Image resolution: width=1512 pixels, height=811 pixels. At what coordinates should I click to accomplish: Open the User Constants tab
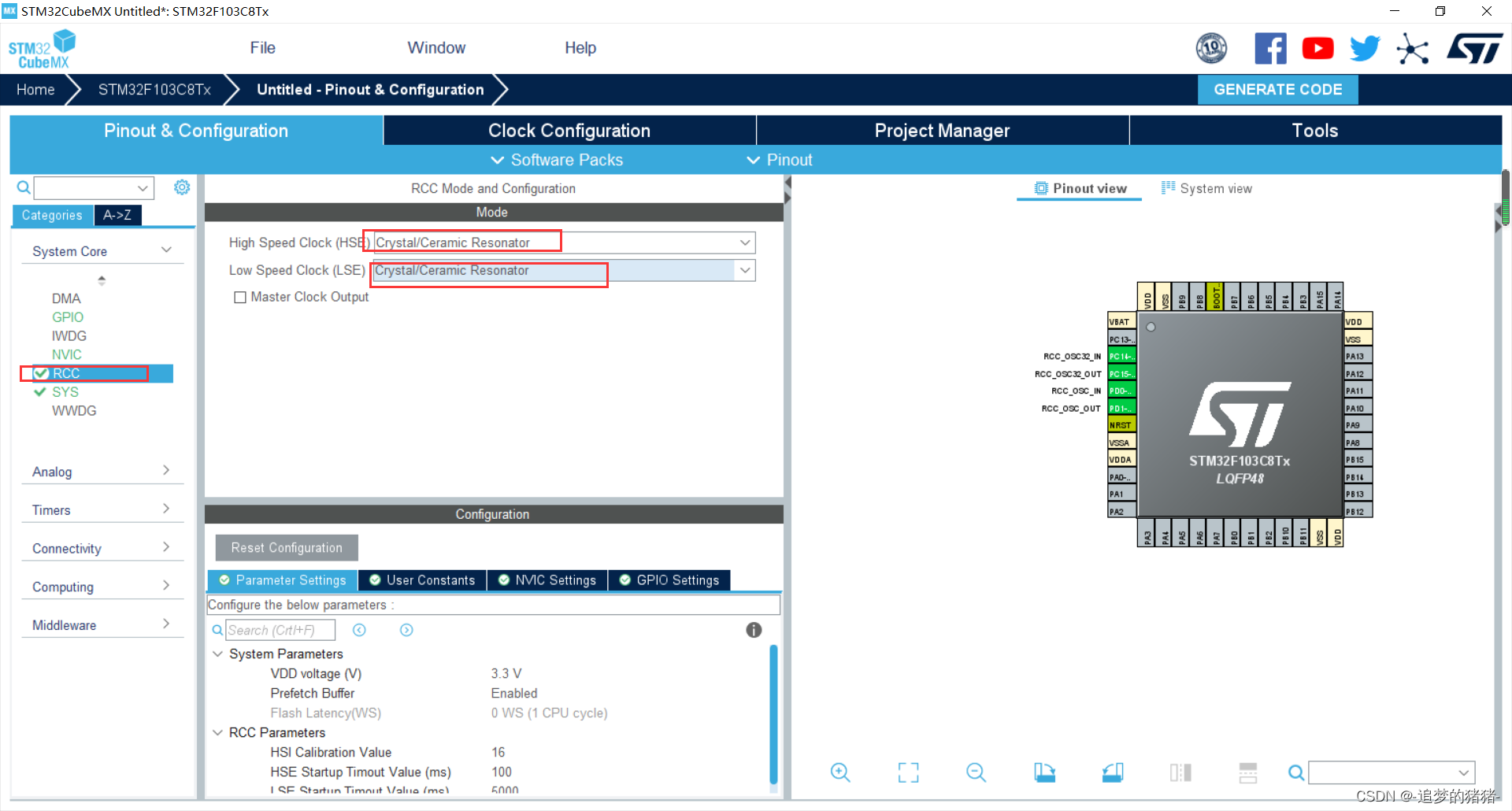tap(422, 580)
